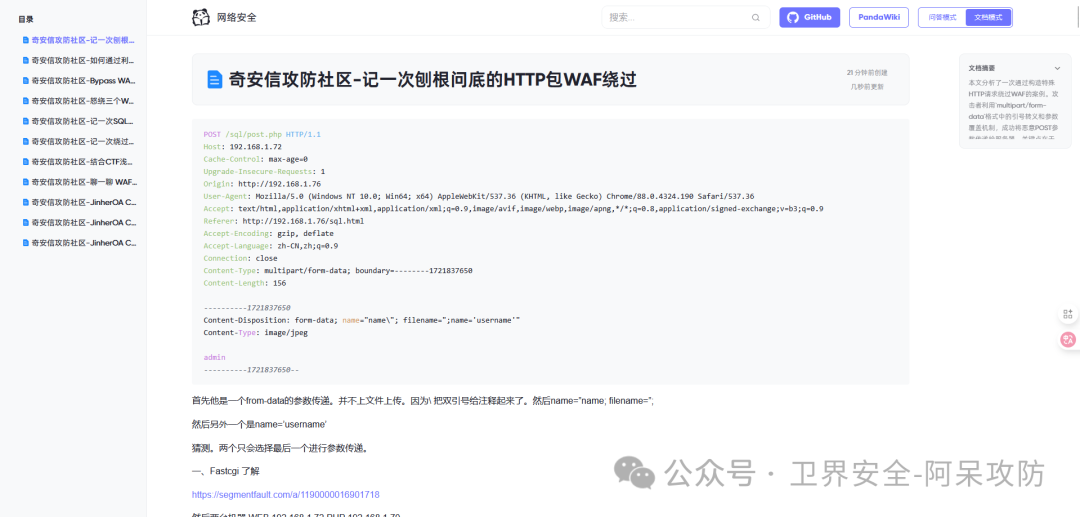The image size is (1080, 517).
Task: Click the paragraph starting 猜测。两个只会选择
Action: 280,448
